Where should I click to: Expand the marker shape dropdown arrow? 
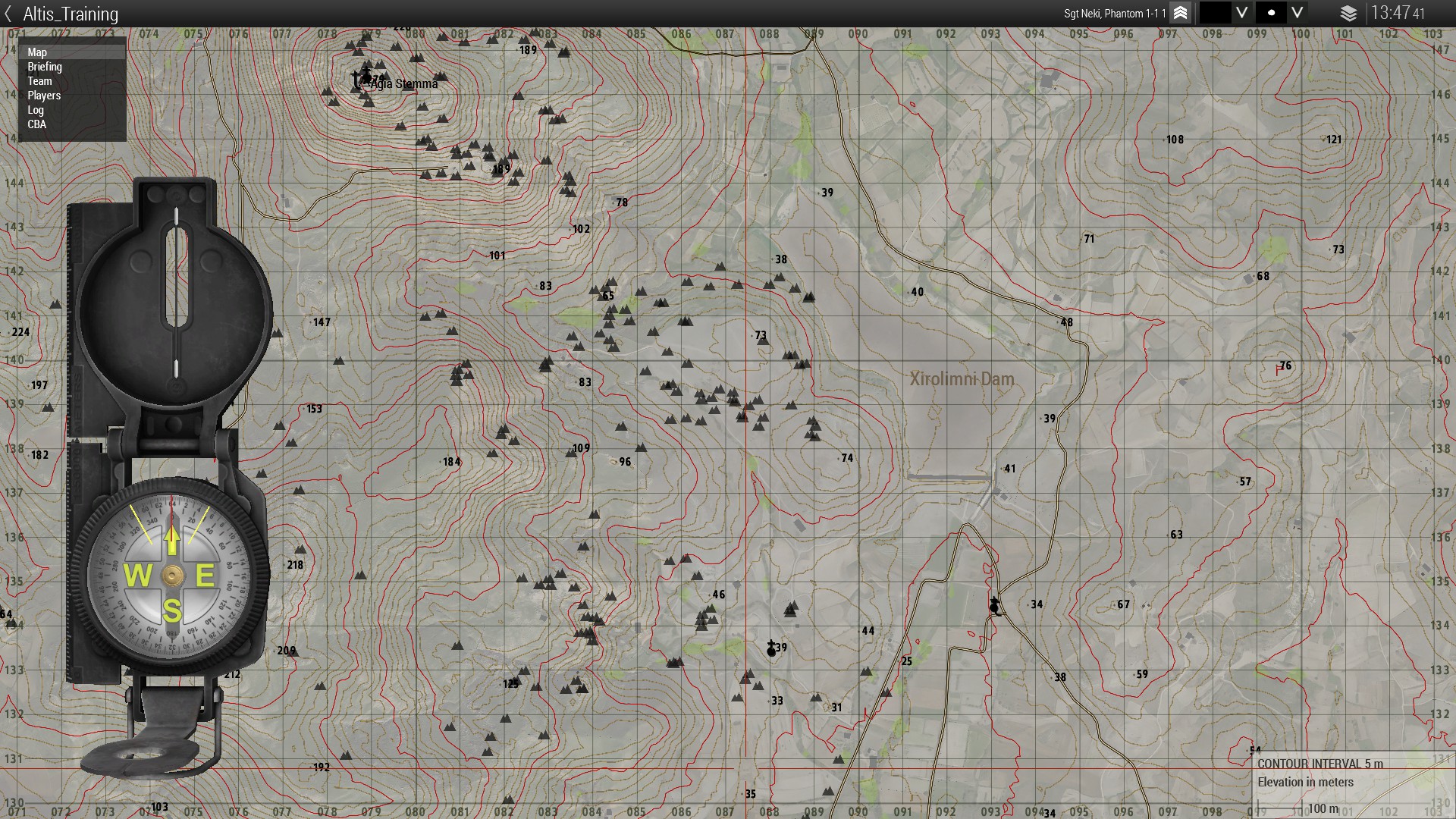point(1298,13)
